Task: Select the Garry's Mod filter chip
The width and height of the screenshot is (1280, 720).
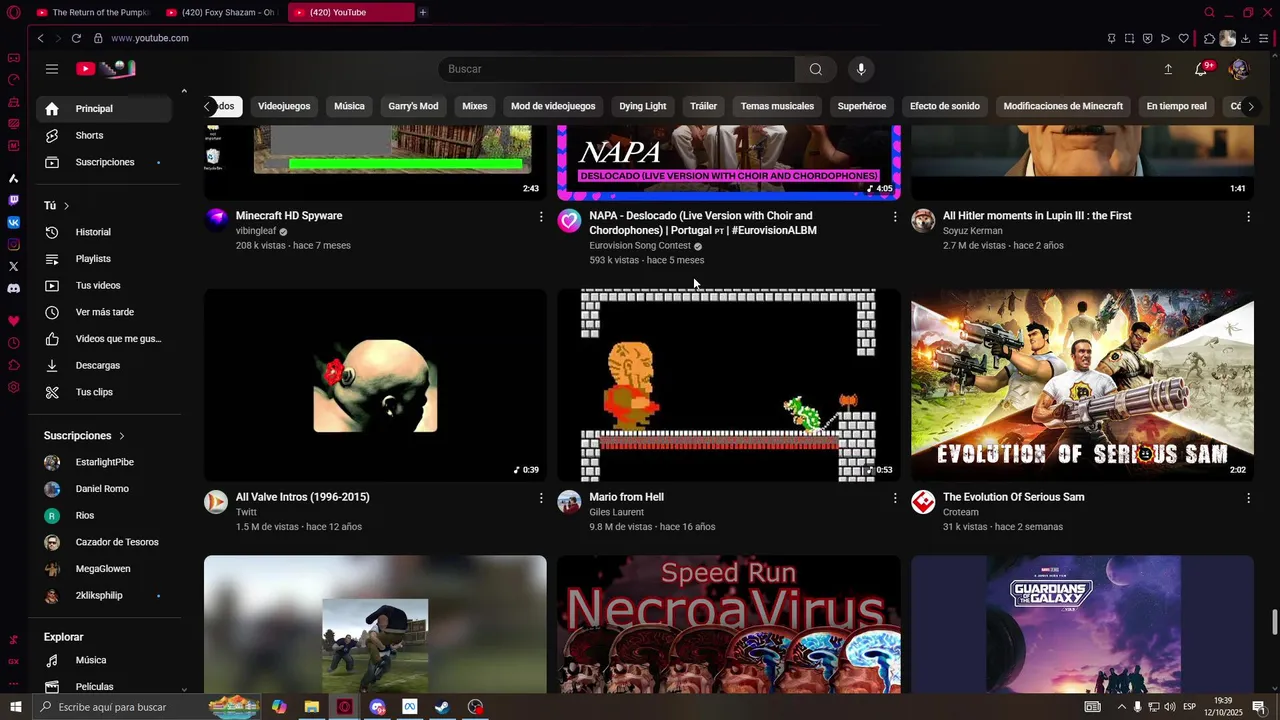Action: point(413,106)
